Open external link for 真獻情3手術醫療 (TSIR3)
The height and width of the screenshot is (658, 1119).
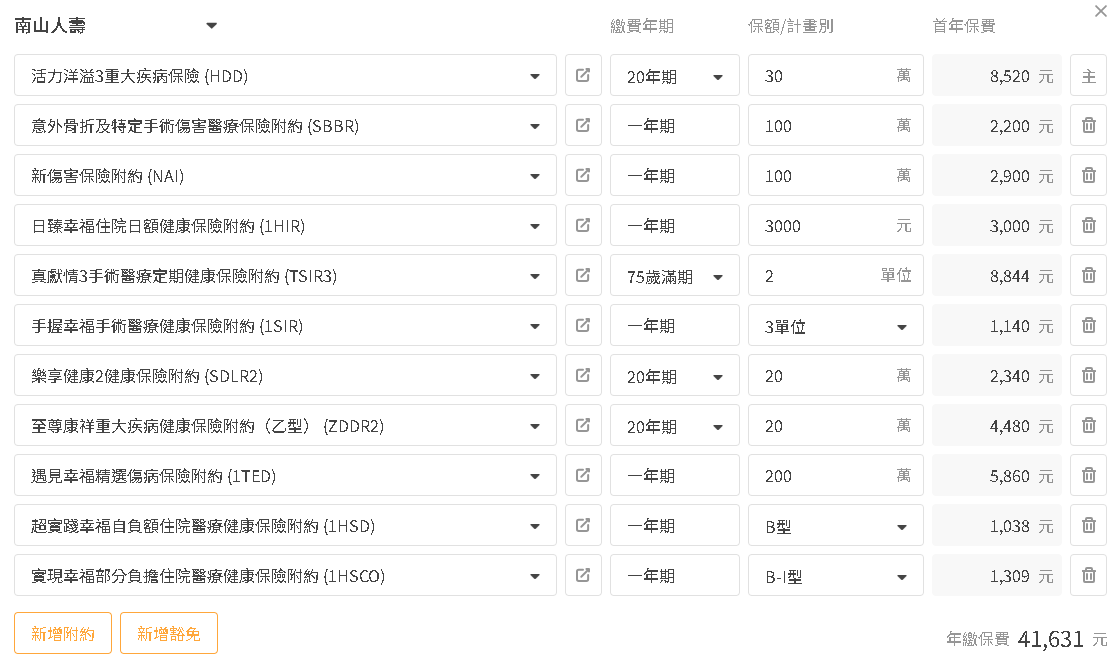click(x=583, y=276)
